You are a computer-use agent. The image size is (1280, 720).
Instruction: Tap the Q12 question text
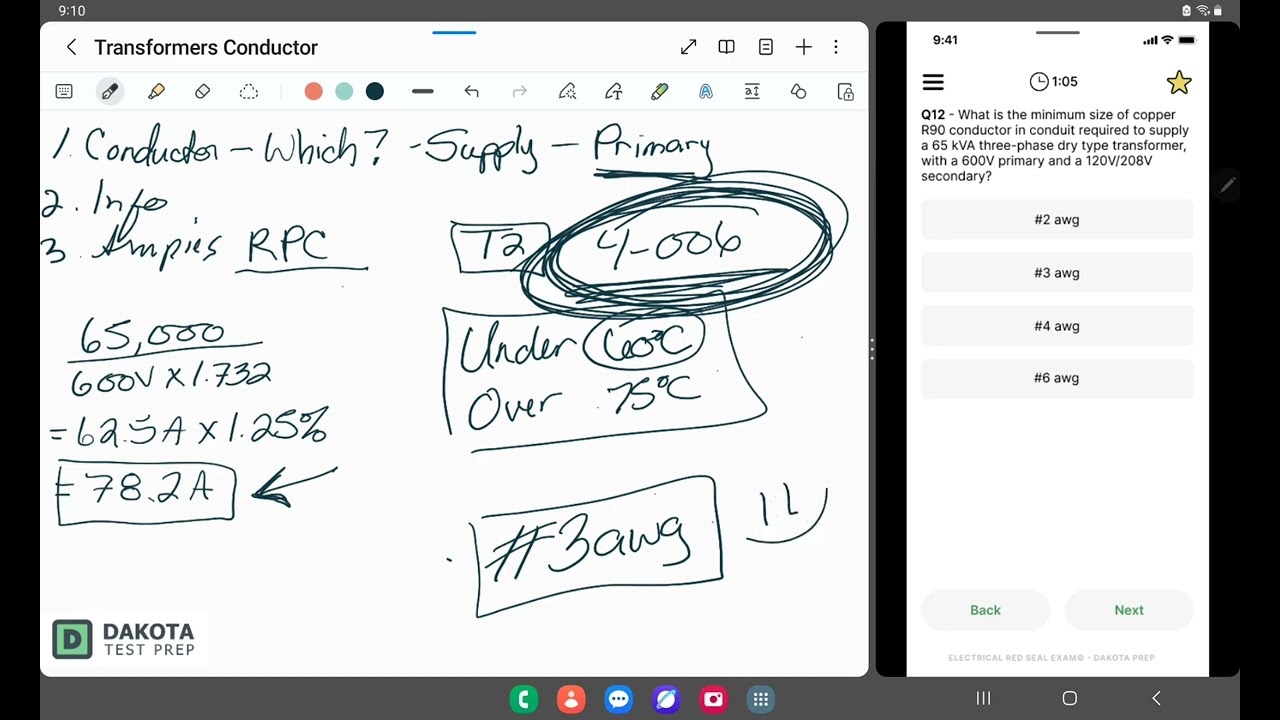1055,145
